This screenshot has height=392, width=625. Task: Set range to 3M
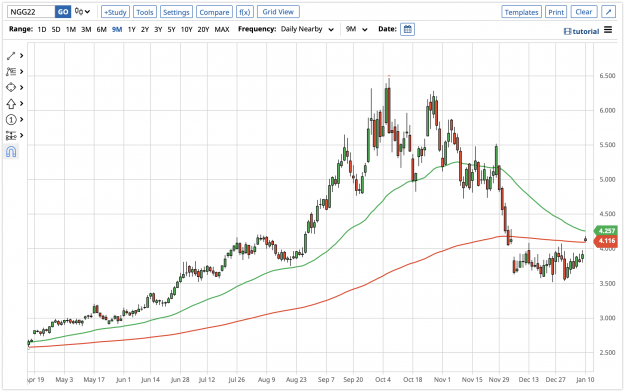(x=86, y=29)
